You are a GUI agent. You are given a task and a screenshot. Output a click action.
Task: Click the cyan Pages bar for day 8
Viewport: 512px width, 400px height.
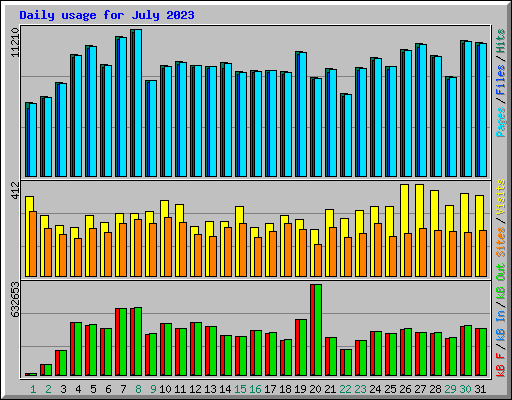[x=138, y=103]
